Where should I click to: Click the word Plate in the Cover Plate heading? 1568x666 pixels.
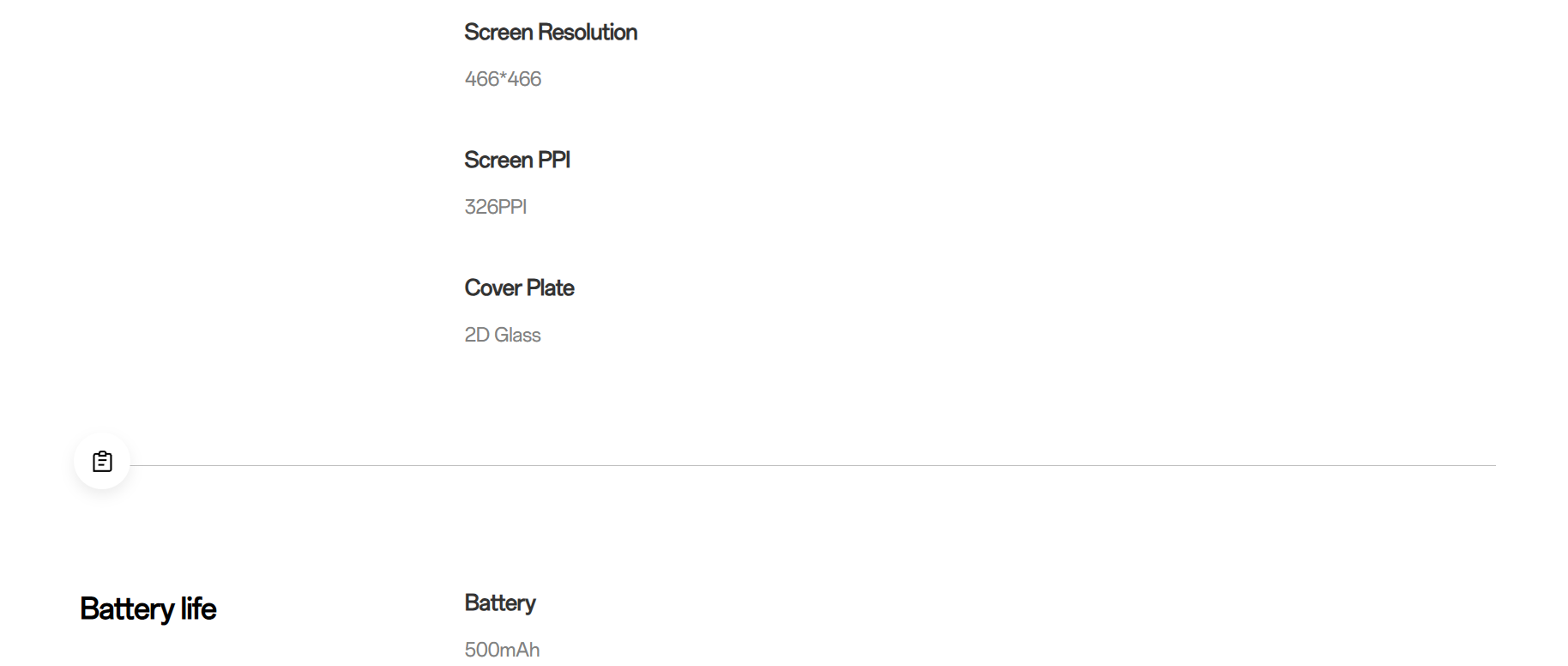click(x=551, y=288)
